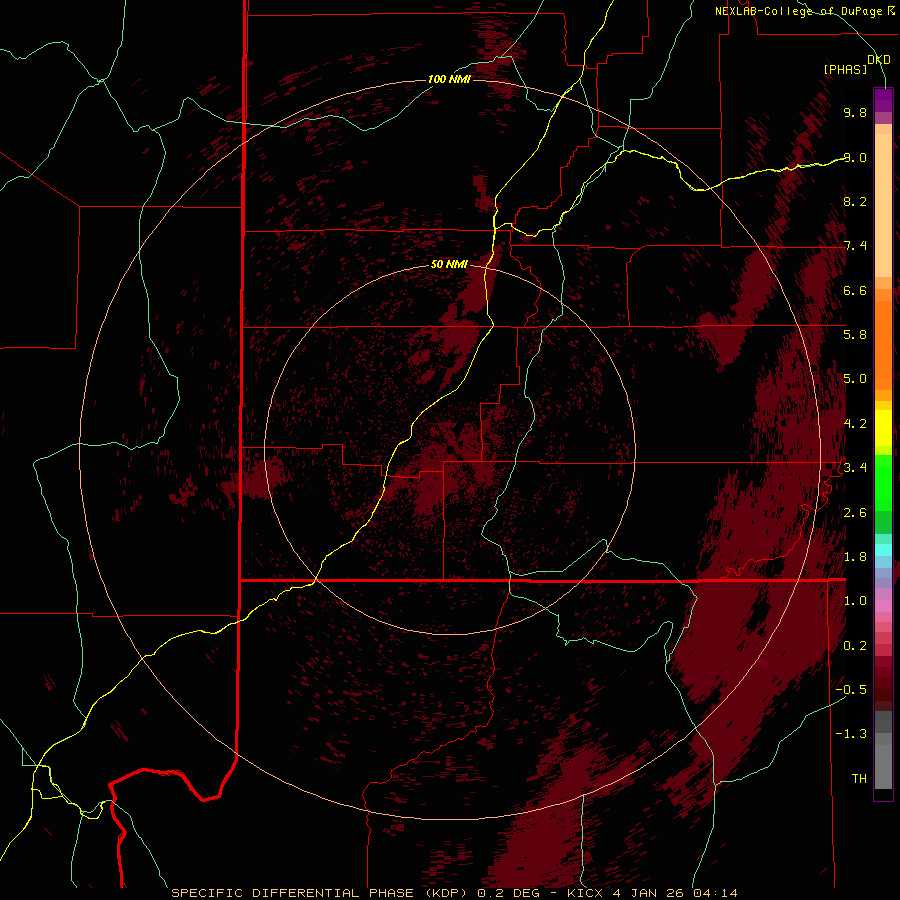Pick the purple segment atop the color bar

coord(883,100)
